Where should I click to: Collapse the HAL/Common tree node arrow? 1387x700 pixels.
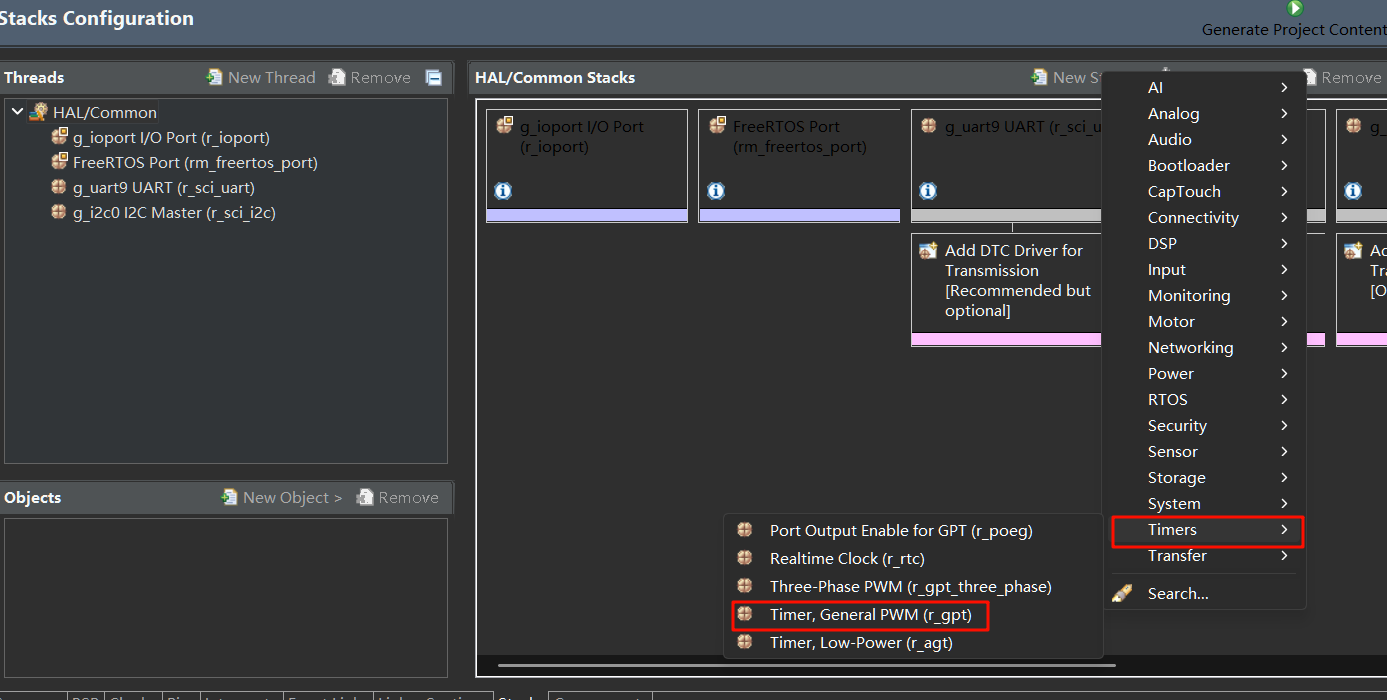[x=17, y=112]
